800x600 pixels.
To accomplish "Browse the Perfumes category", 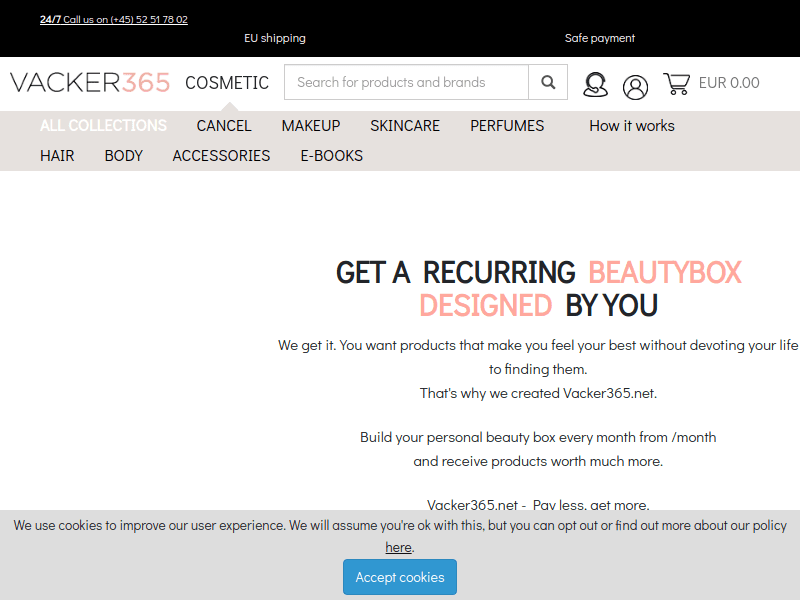I will point(507,126).
